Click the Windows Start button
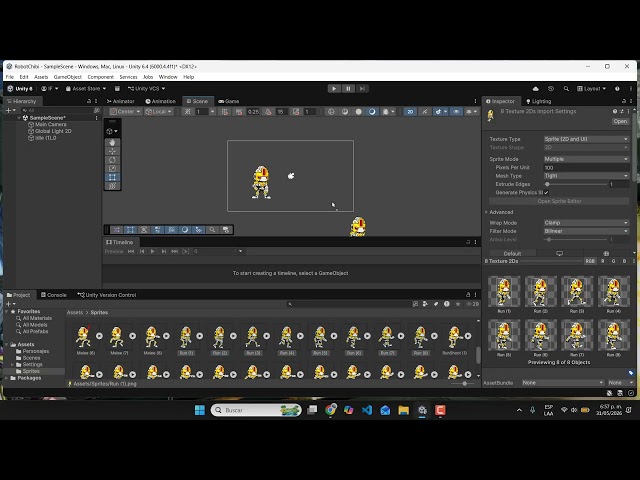Screen dimensions: 640x480 coord(200,410)
